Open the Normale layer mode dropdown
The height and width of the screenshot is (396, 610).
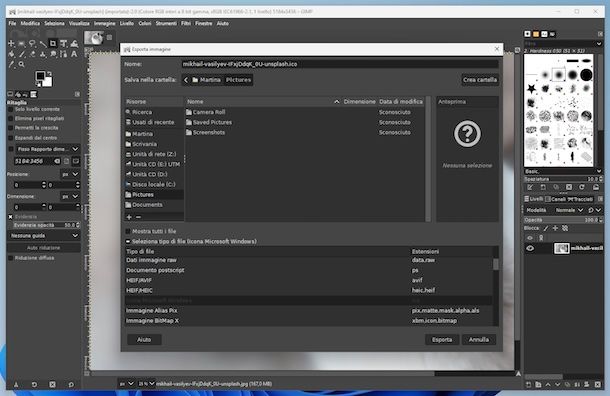tap(569, 210)
